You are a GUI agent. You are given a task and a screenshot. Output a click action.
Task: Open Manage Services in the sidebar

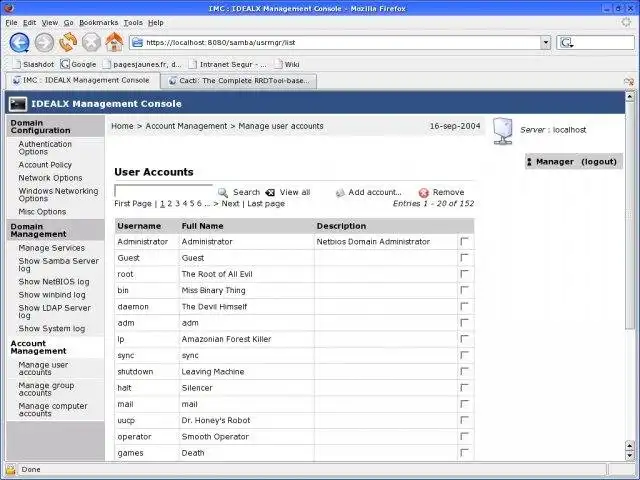[x=51, y=248]
